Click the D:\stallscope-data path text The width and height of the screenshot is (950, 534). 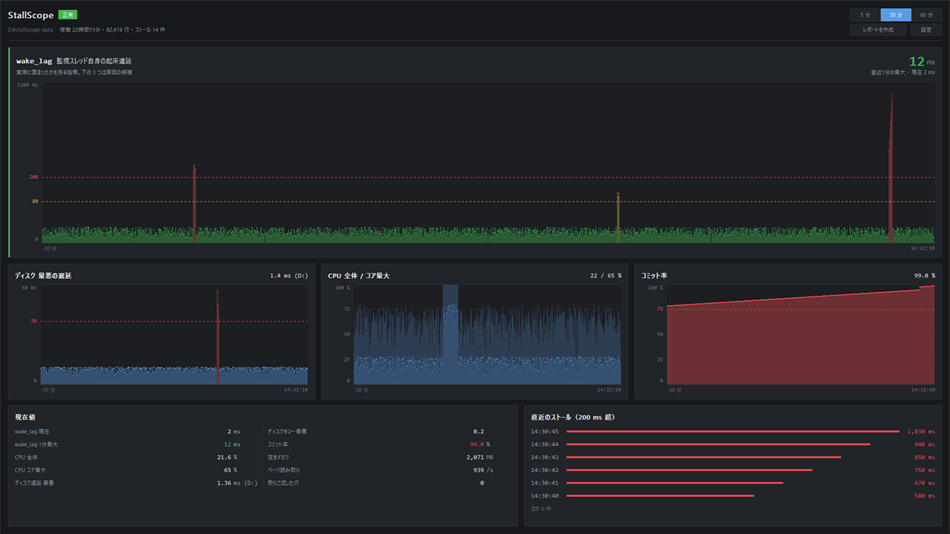[30, 30]
